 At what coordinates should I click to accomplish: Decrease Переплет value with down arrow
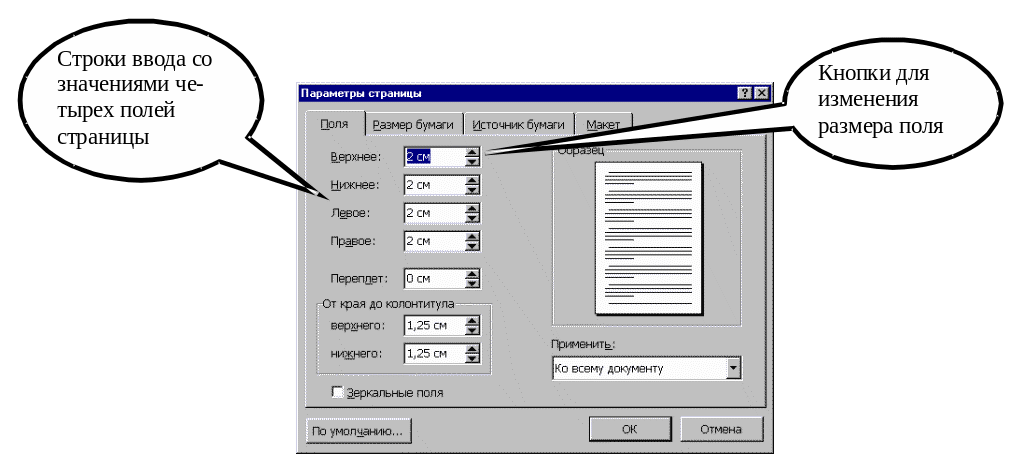473,284
